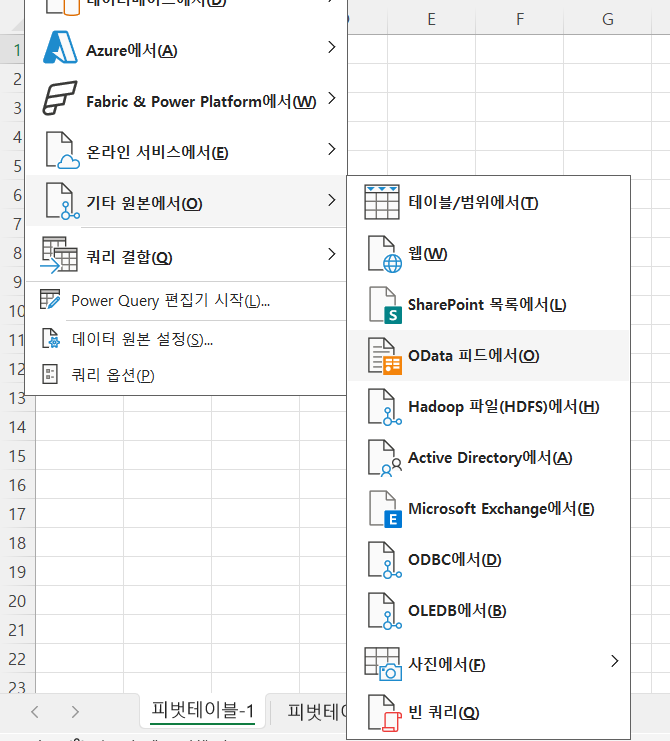Click the Fabric & Power Platform icon
670x741 pixels.
pos(60,98)
